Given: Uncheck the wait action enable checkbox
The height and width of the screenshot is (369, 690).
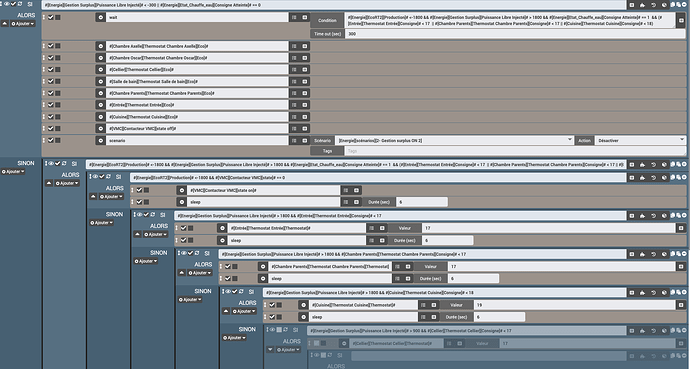Looking at the screenshot, I should point(51,17).
